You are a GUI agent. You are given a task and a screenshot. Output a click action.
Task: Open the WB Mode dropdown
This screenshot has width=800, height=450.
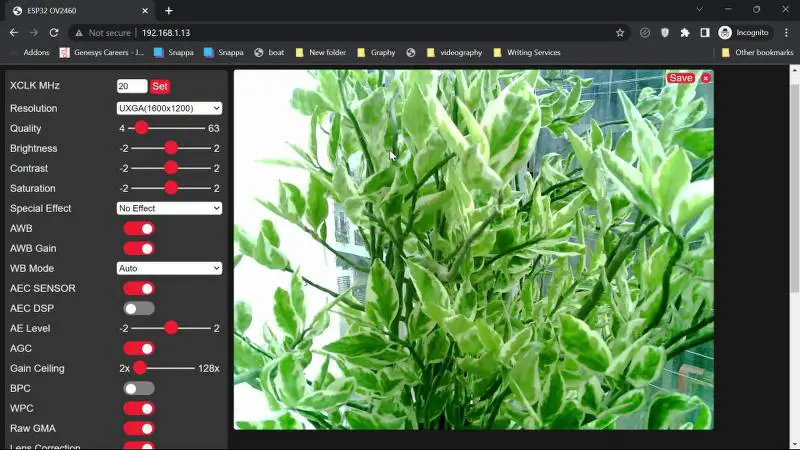click(169, 268)
